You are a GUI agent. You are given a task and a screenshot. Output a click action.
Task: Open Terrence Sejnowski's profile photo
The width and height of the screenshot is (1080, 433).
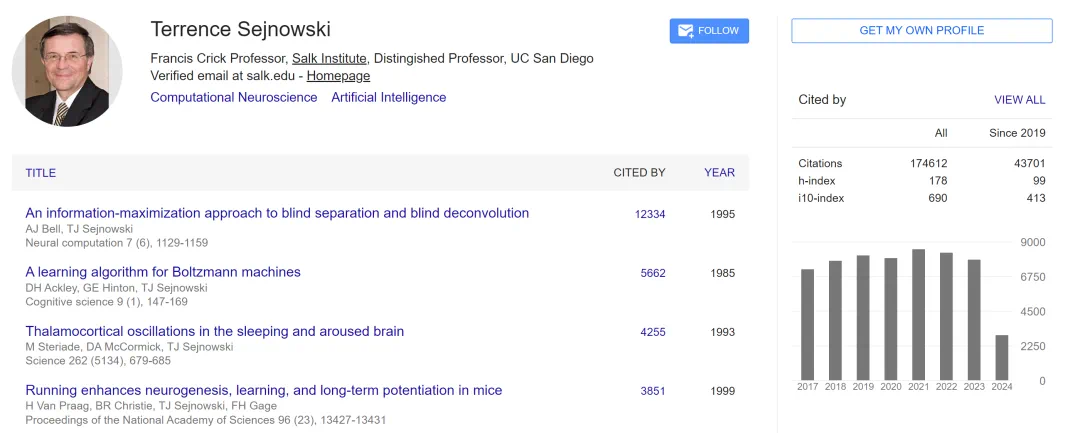point(67,71)
